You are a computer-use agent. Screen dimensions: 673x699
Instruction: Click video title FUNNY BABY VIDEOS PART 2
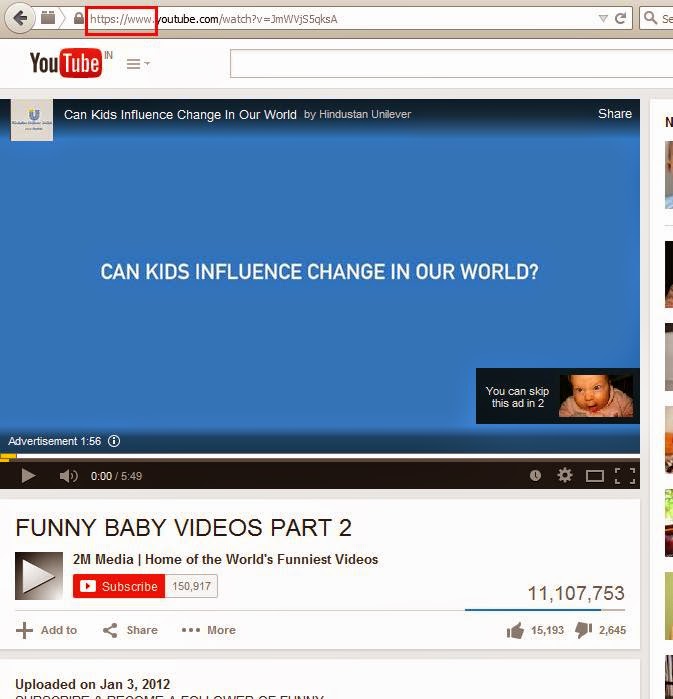(184, 528)
